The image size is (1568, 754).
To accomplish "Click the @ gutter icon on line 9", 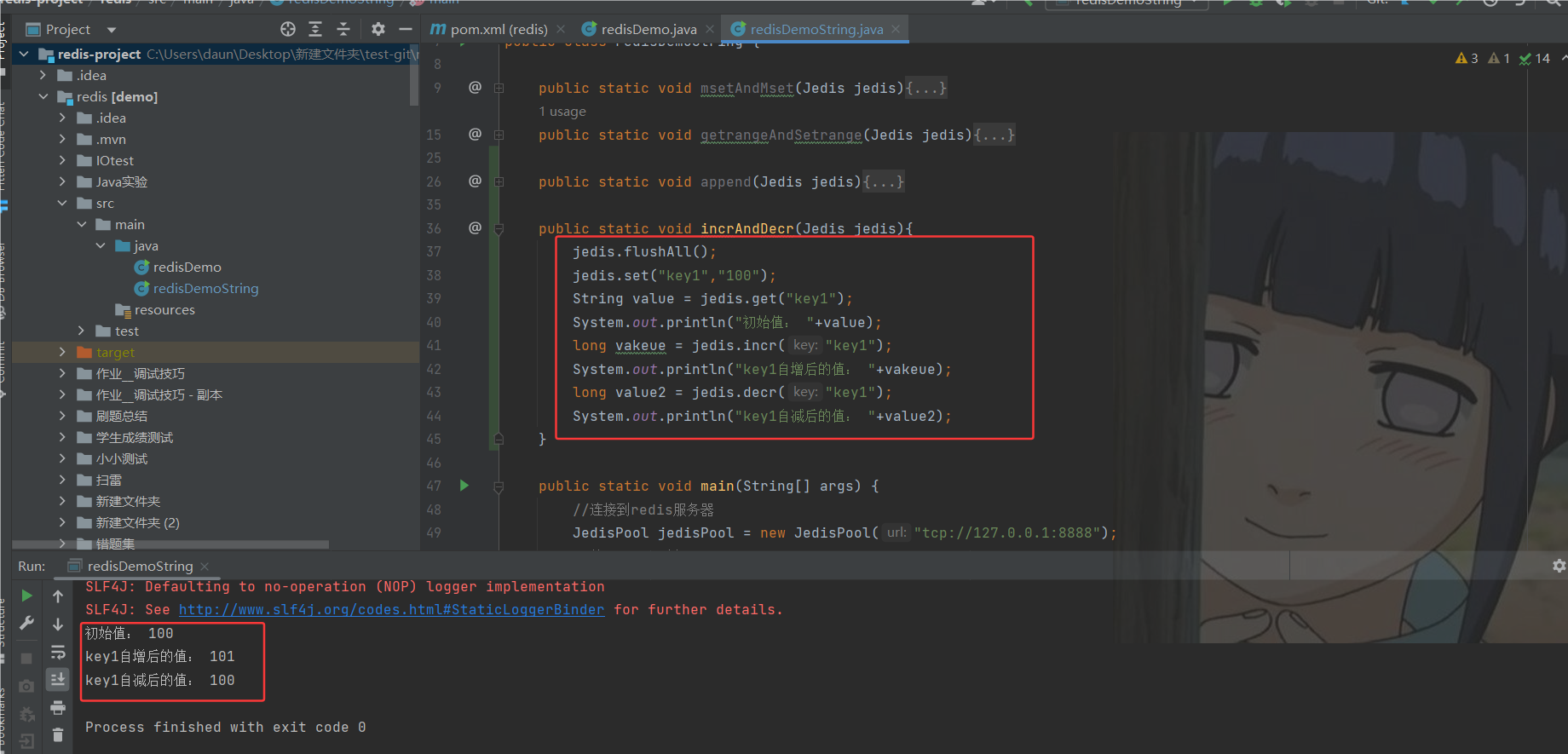I will point(475,87).
